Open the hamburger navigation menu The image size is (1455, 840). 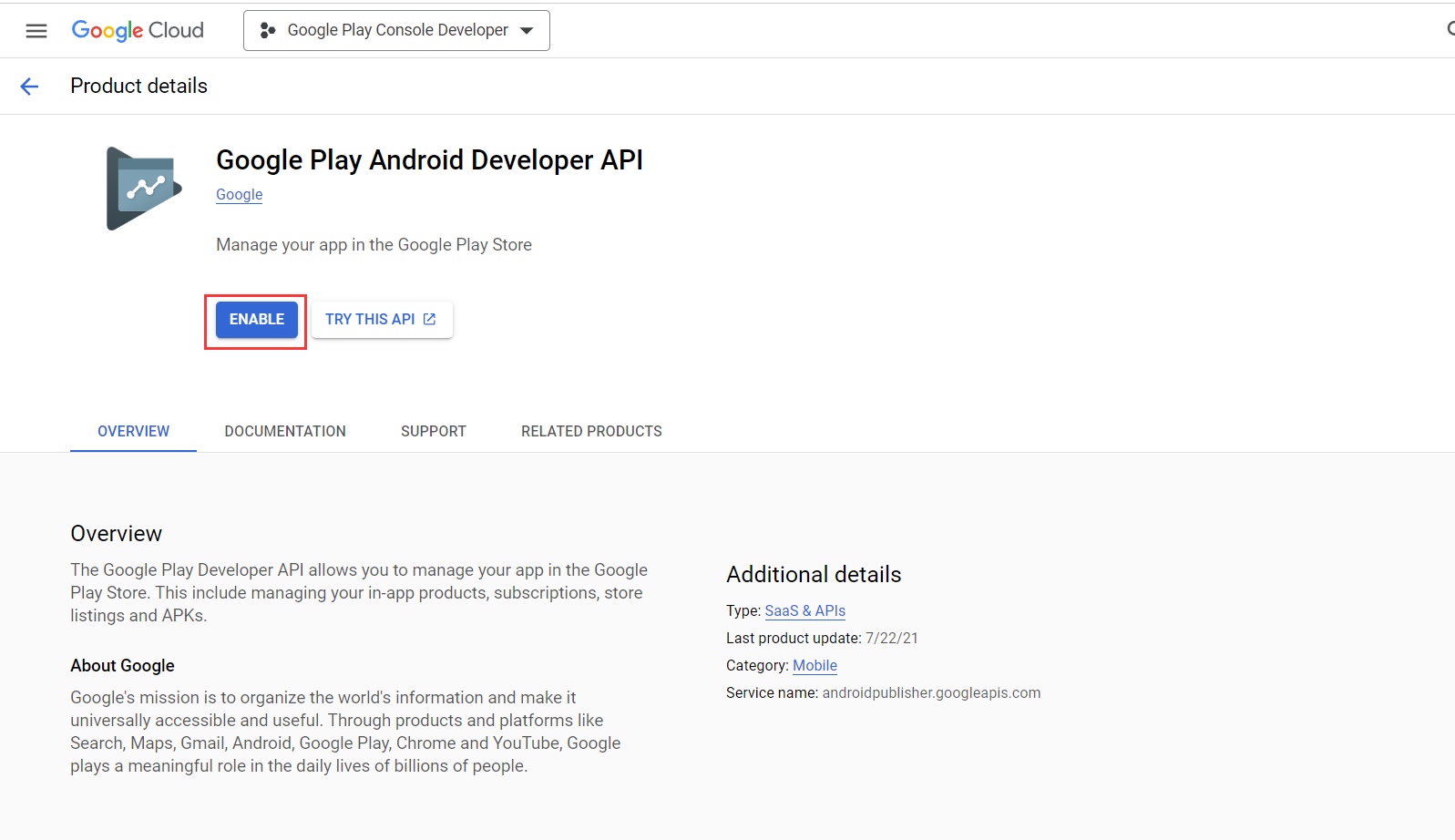[36, 31]
